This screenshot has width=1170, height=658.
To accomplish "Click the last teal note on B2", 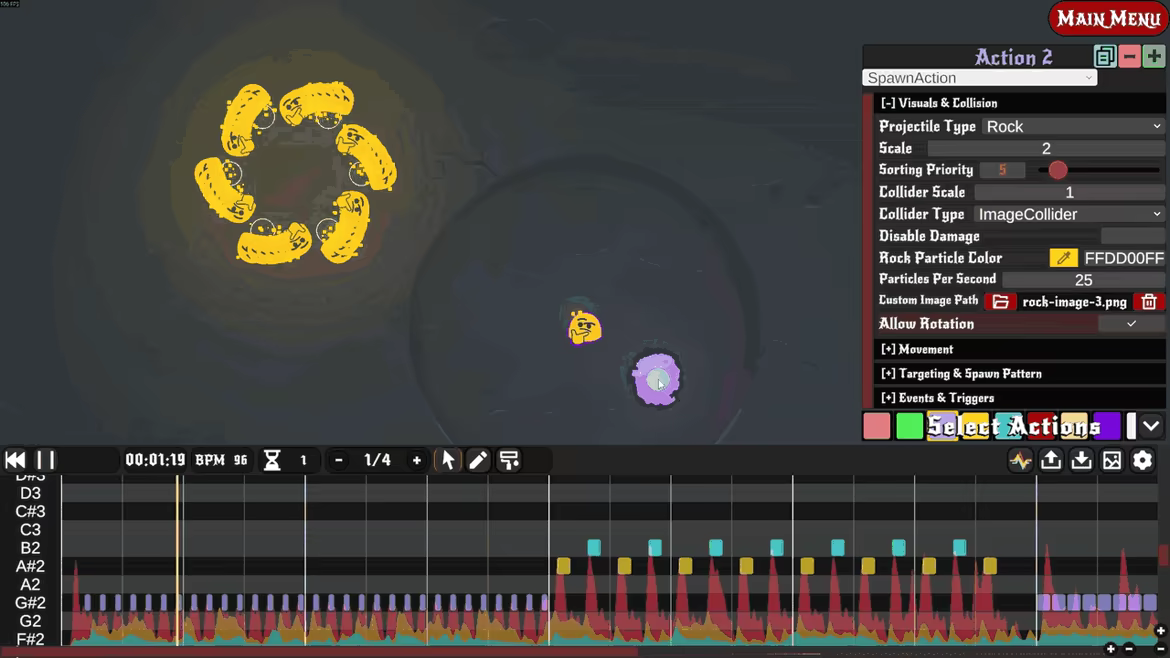I will point(960,548).
